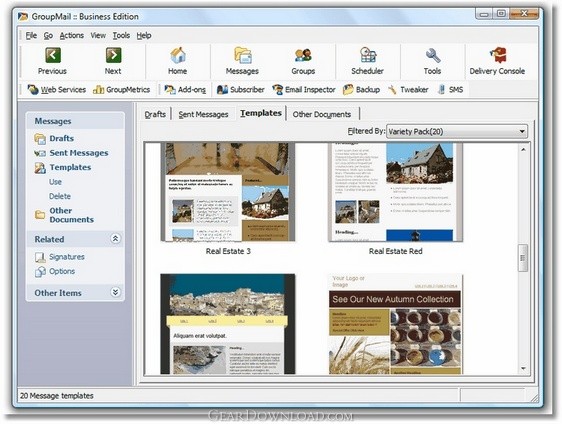Image resolution: width=562 pixels, height=424 pixels.
Task: Click the 20 Message templates status text
Action: 57,396
